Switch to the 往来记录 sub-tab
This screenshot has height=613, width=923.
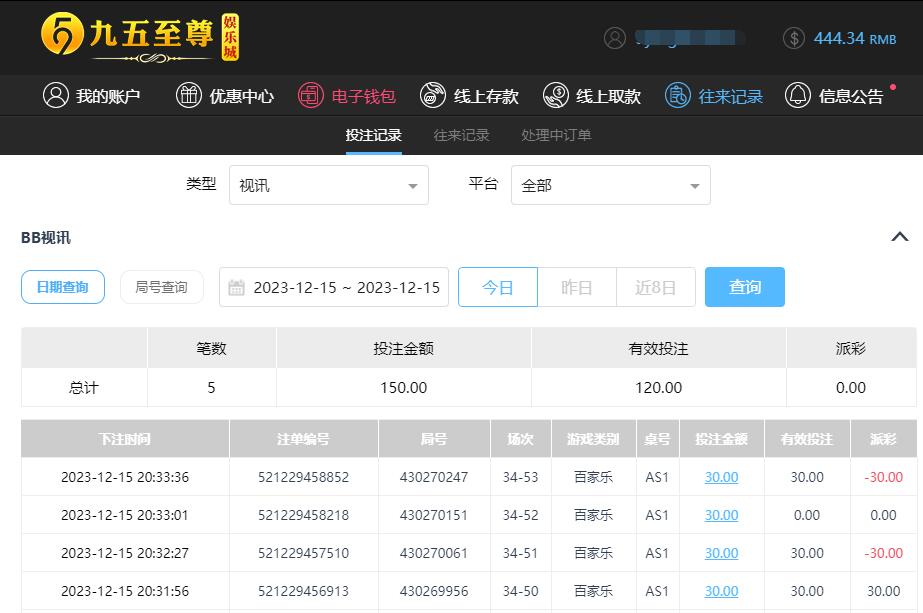461,135
